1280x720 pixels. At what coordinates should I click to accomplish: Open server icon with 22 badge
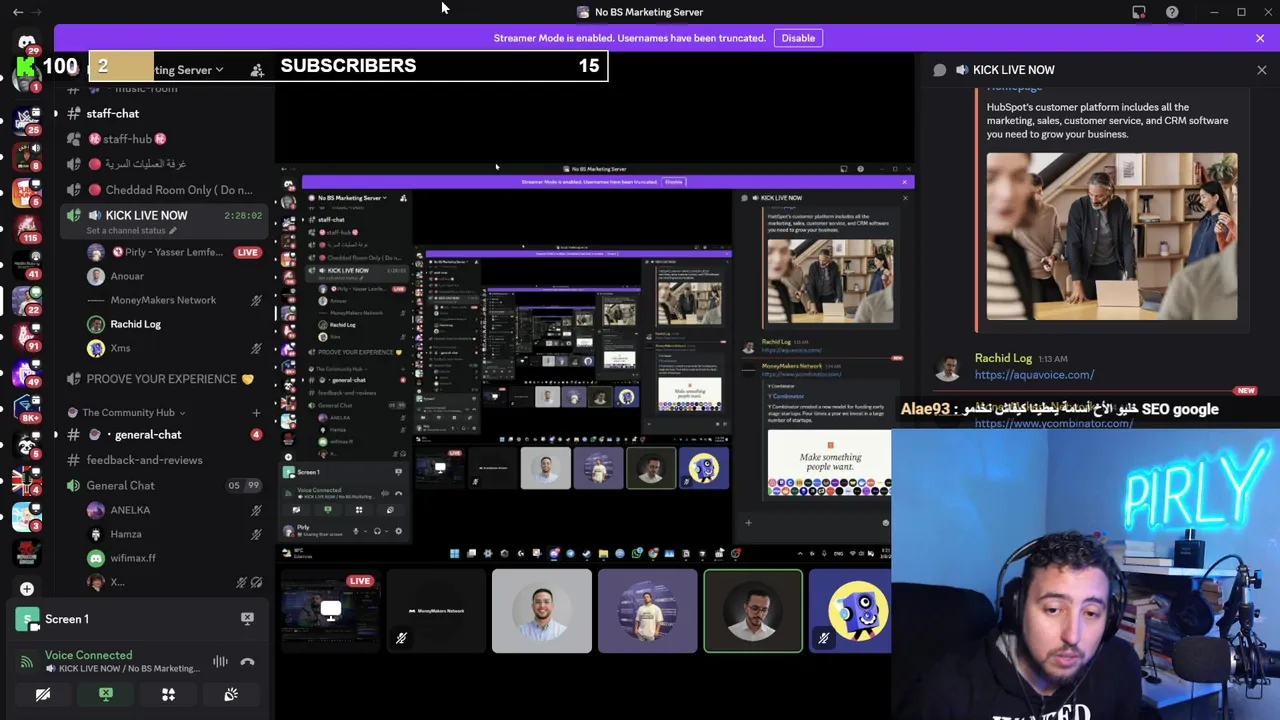tap(26, 299)
